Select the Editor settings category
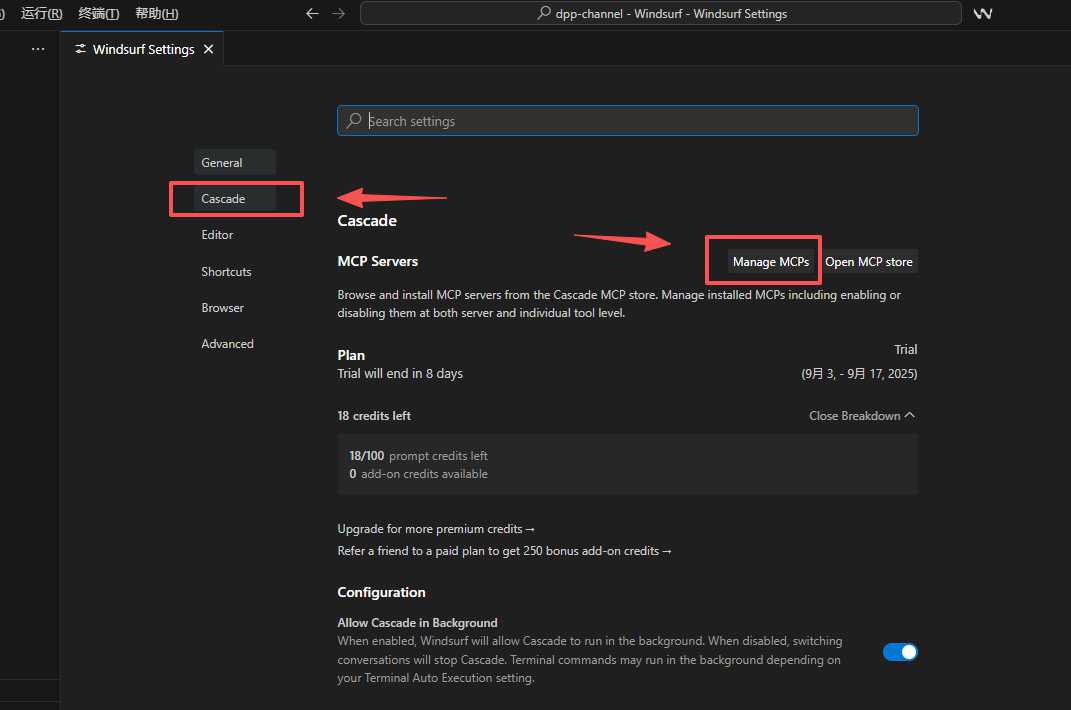 click(x=217, y=235)
